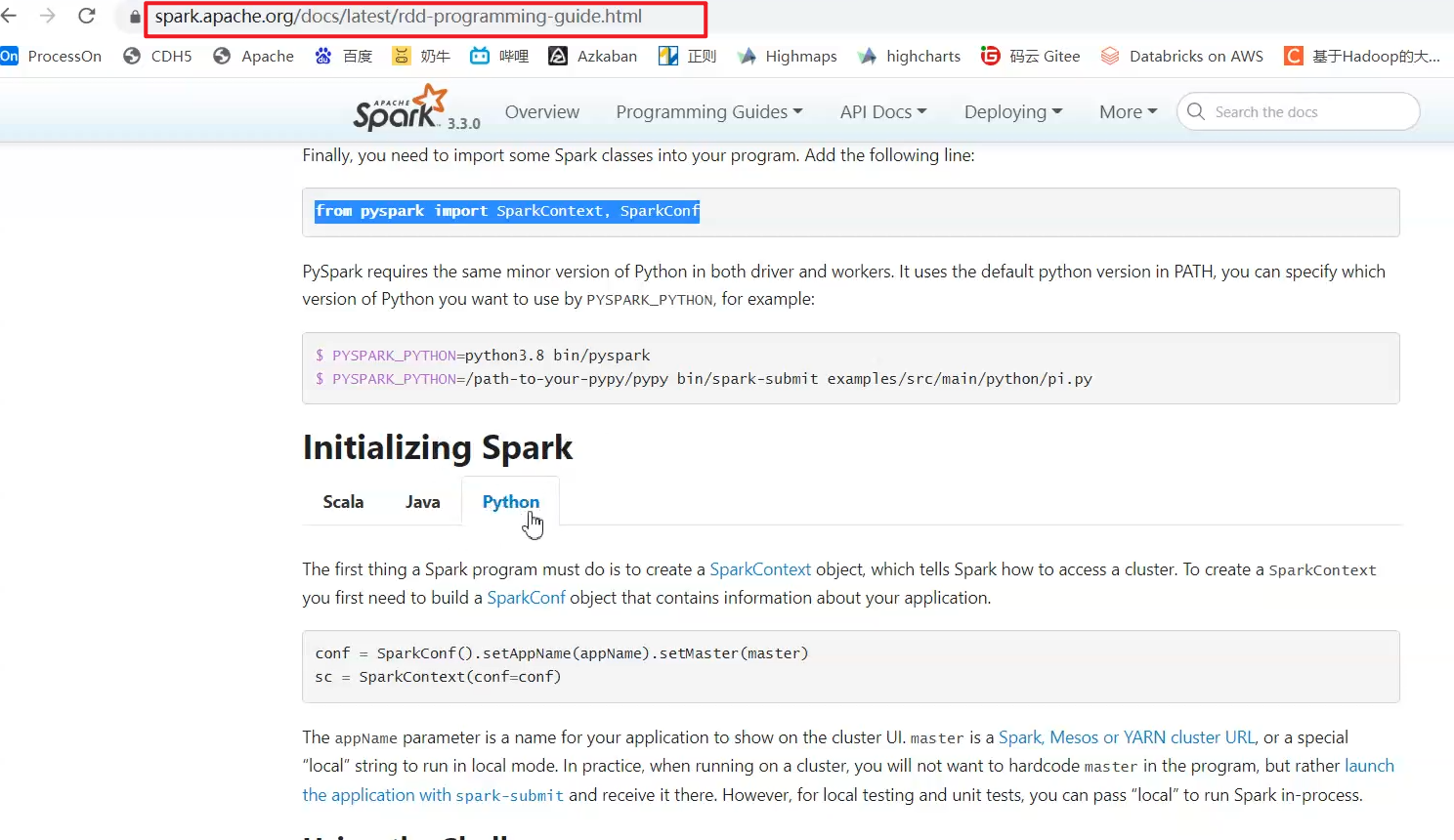Expand the API Docs dropdown
This screenshot has height=840, width=1454.
point(882,111)
